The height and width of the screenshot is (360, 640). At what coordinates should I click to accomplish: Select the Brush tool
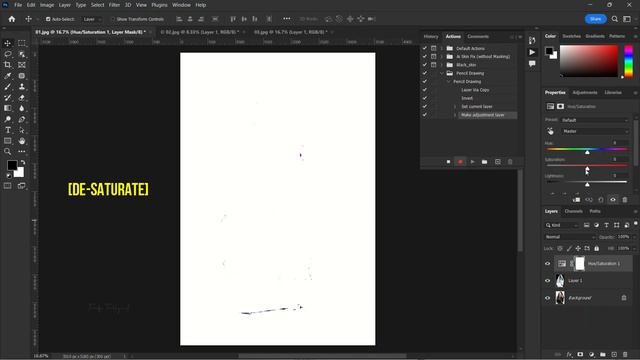[x=8, y=87]
